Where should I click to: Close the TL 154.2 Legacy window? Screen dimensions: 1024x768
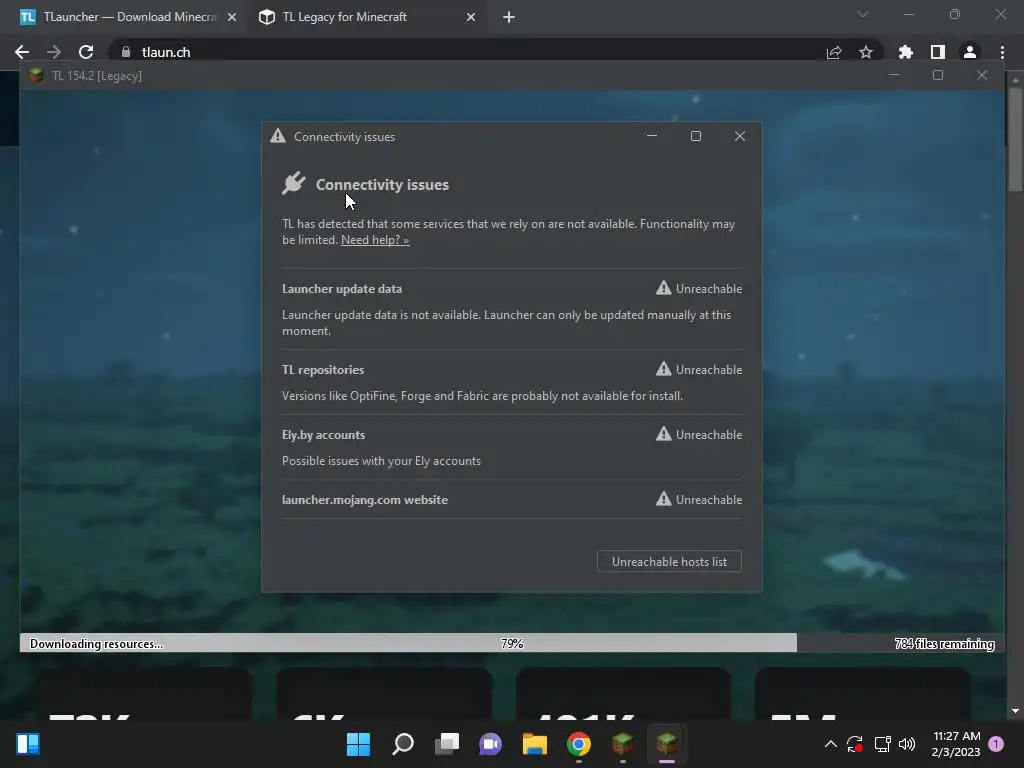point(982,75)
